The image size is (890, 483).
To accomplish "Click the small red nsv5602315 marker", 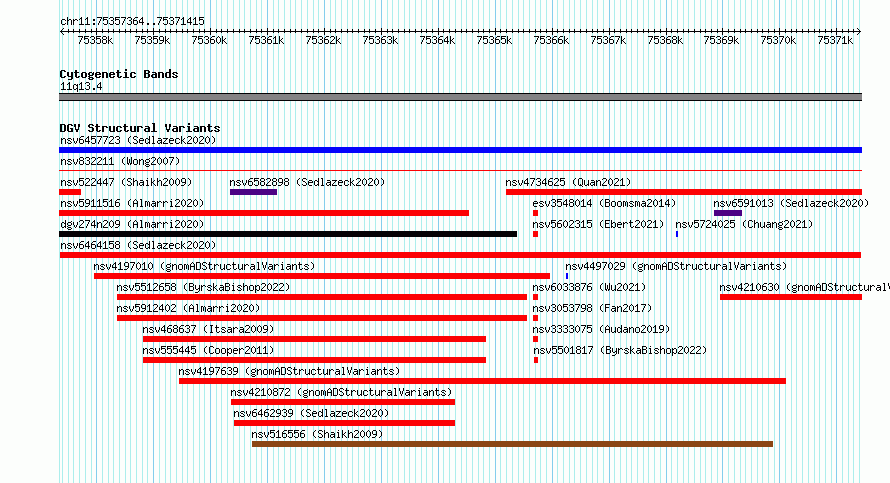I will (535, 234).
